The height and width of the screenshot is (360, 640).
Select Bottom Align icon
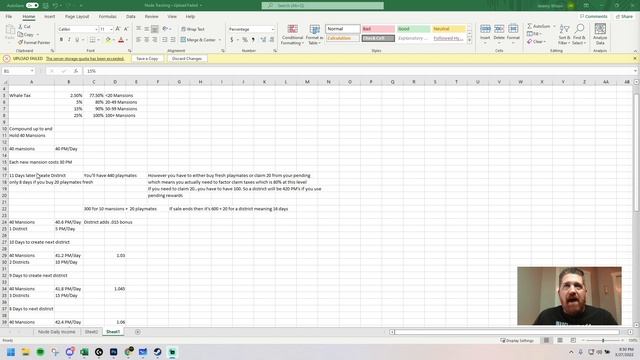155,29
